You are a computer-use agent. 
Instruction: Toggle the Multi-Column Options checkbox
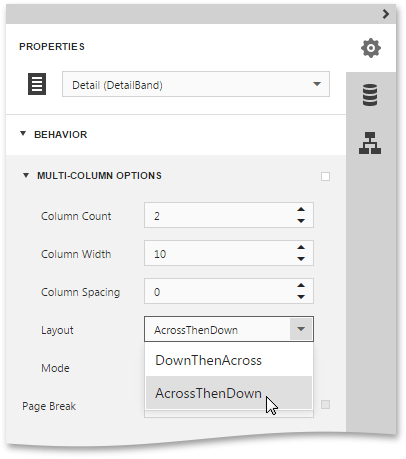(x=325, y=176)
